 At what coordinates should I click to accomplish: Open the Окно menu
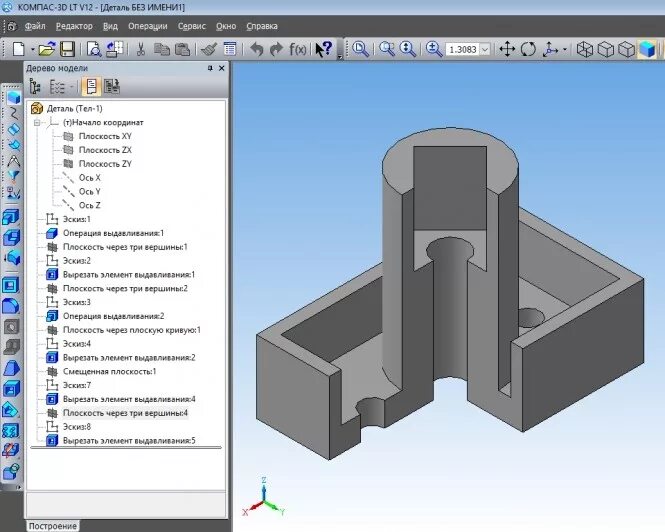pos(226,26)
